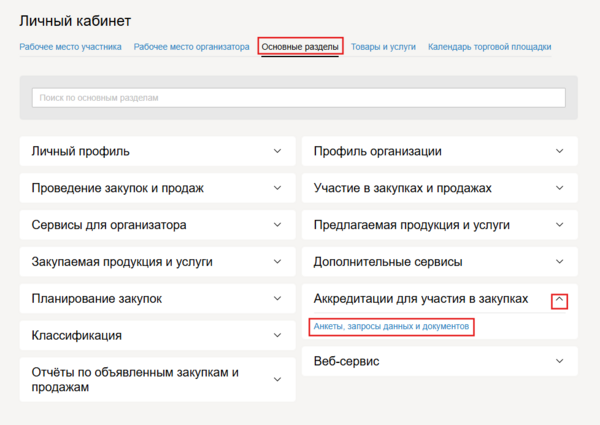Expand Предлагаемая продукция и услуги section

(x=559, y=225)
